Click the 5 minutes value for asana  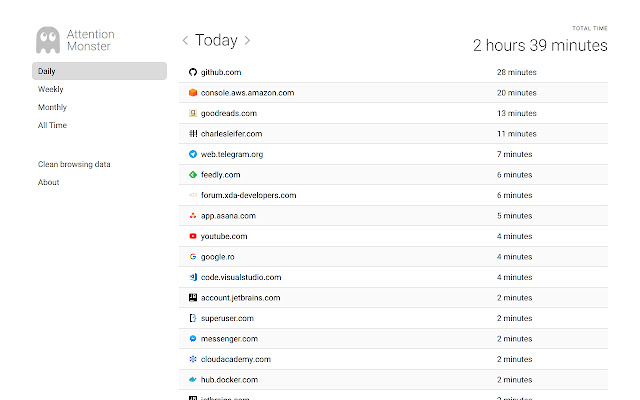click(x=515, y=216)
